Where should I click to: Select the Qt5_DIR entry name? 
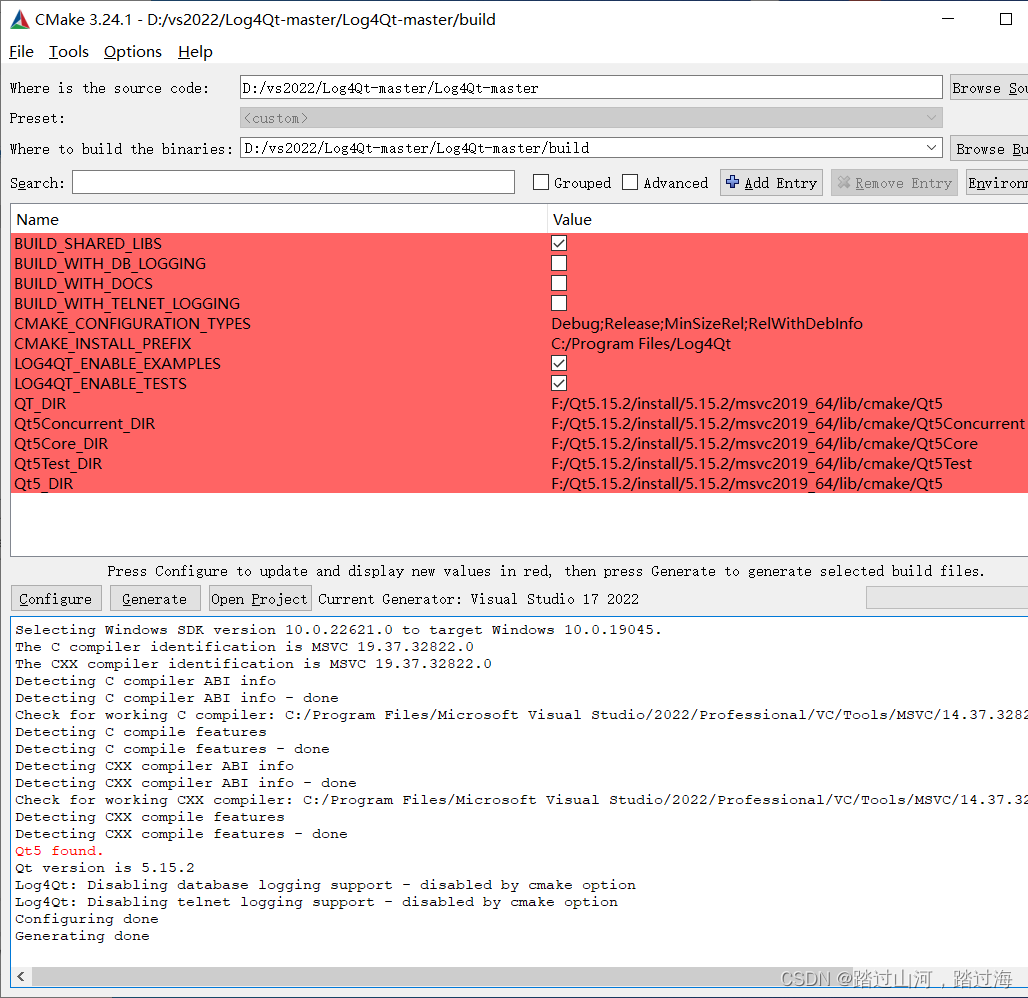[x=44, y=483]
